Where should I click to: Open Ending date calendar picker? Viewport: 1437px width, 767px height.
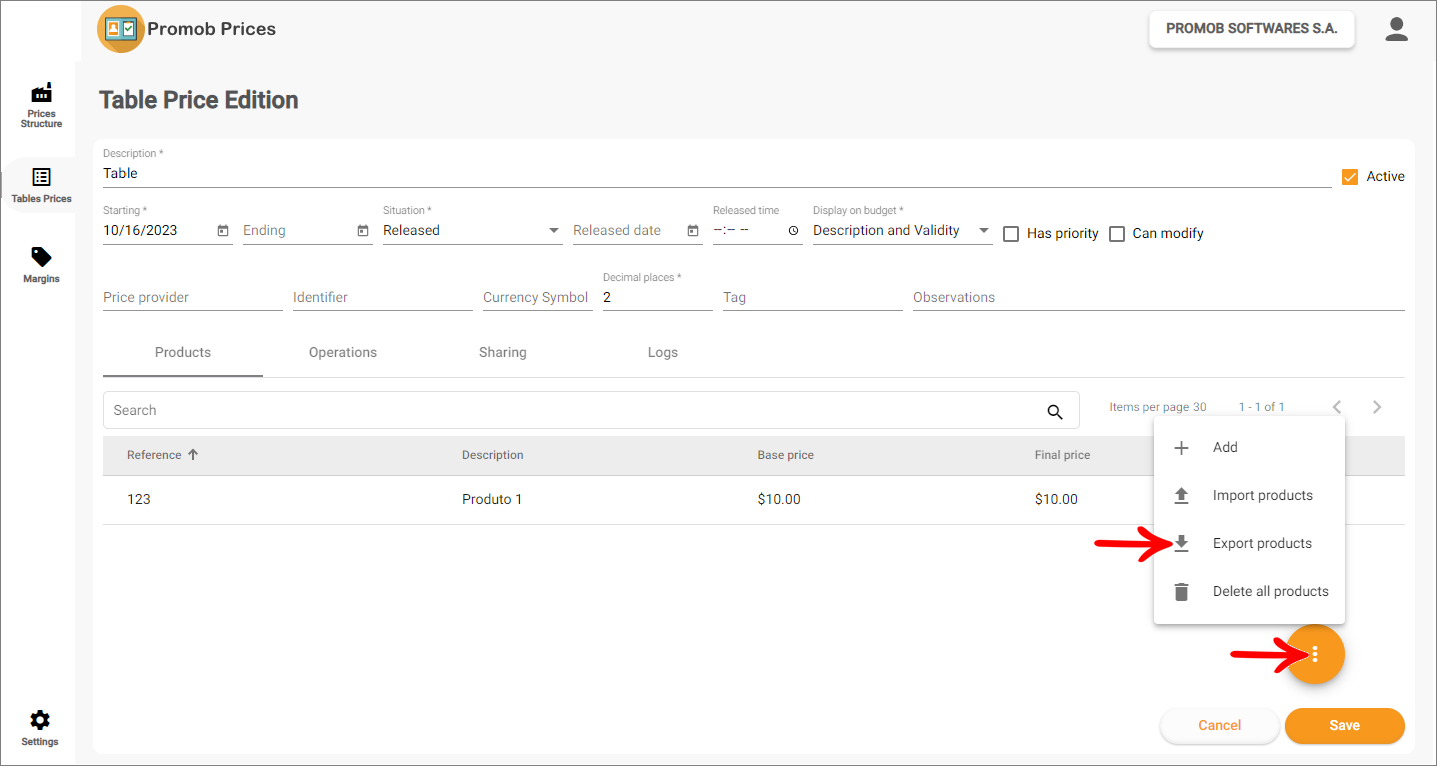(362, 231)
